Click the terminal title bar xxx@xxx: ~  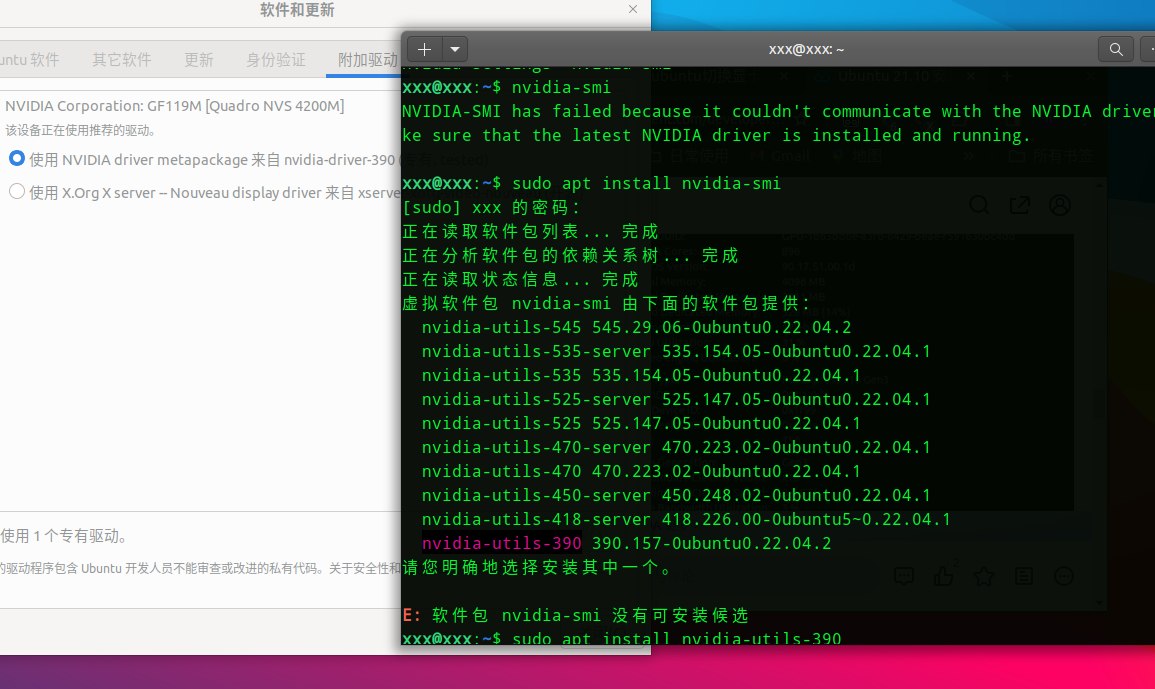point(806,49)
